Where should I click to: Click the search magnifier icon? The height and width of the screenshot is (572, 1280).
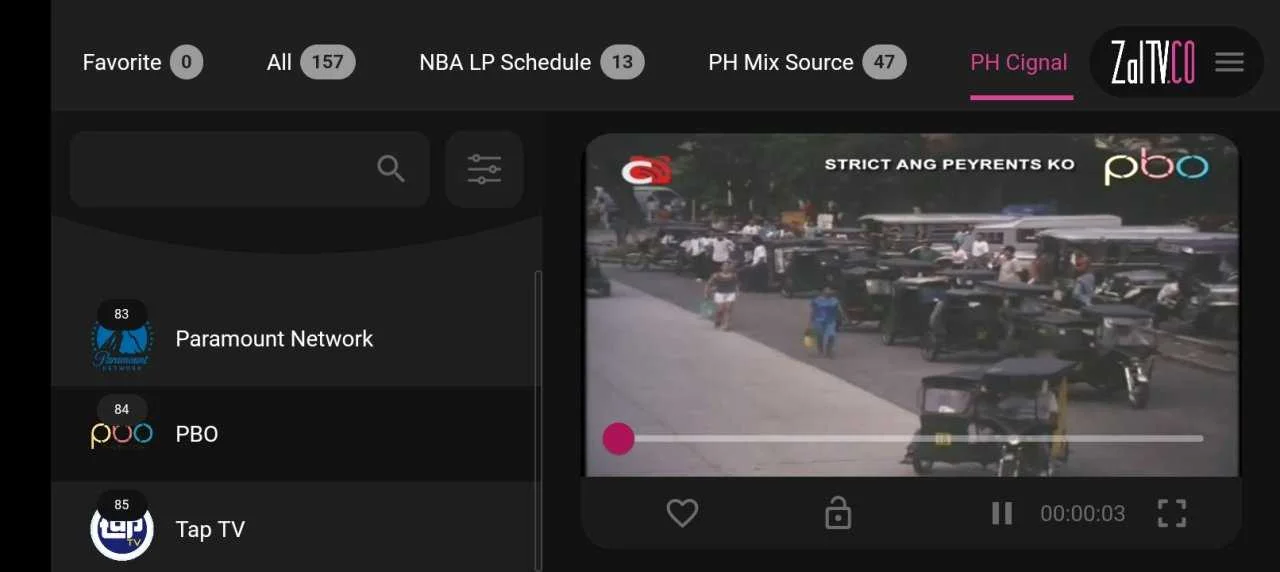click(391, 169)
